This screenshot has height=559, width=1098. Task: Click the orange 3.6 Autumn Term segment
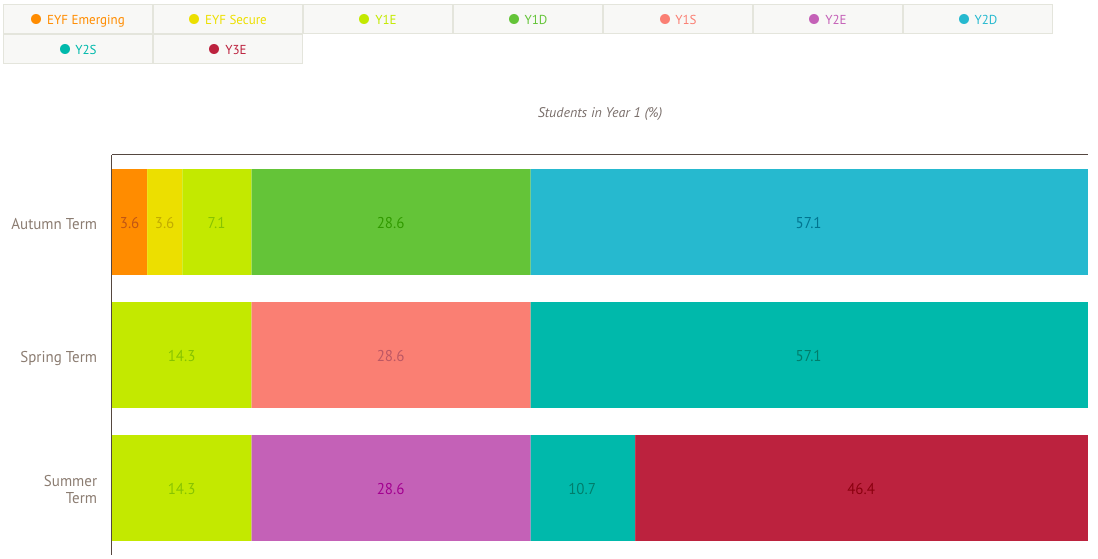pyautogui.click(x=129, y=222)
